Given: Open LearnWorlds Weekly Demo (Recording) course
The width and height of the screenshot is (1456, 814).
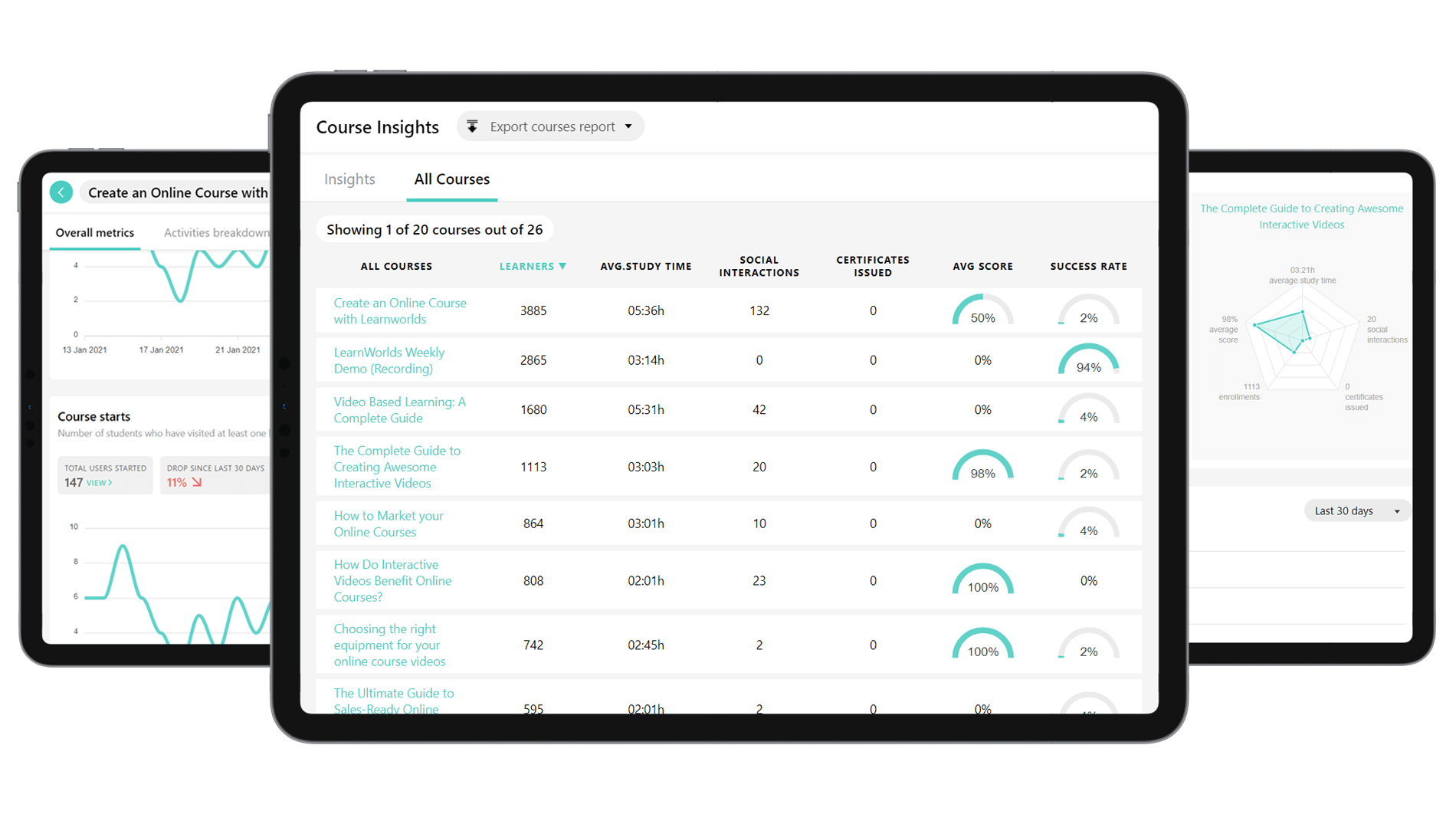Looking at the screenshot, I should pos(389,360).
